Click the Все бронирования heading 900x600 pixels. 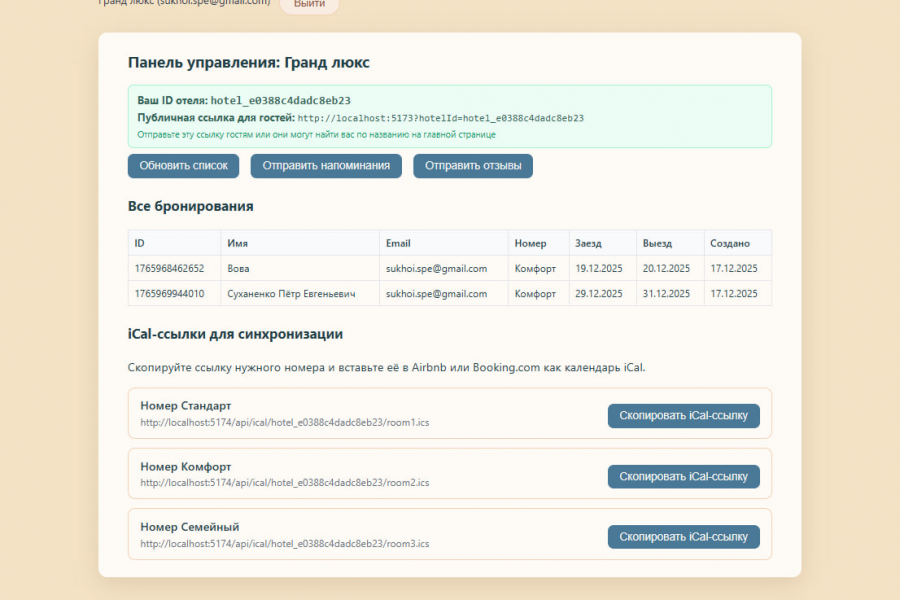coord(191,206)
